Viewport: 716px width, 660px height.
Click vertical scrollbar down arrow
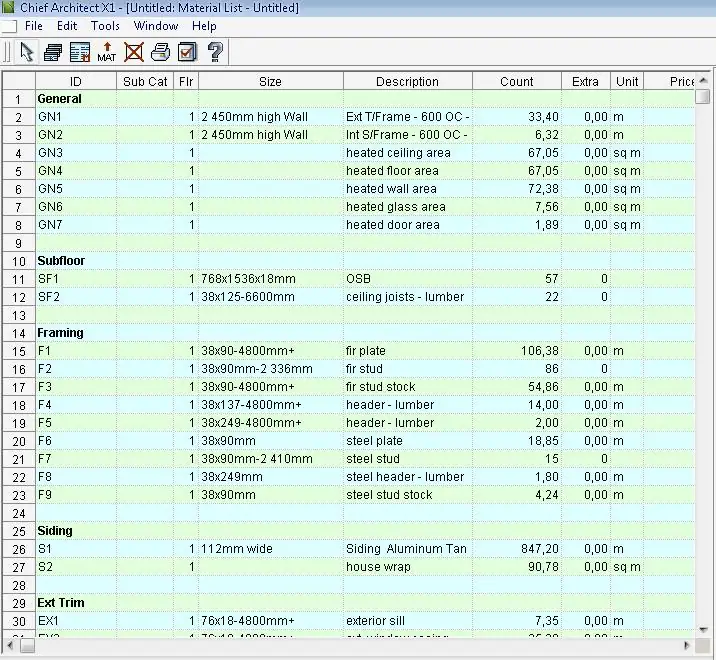[x=703, y=630]
